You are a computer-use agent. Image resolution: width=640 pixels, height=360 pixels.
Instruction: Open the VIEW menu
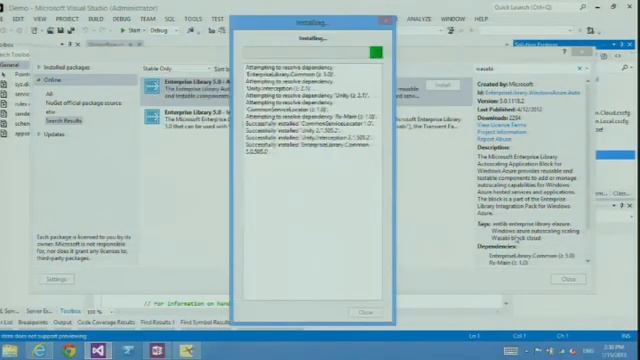click(x=40, y=19)
